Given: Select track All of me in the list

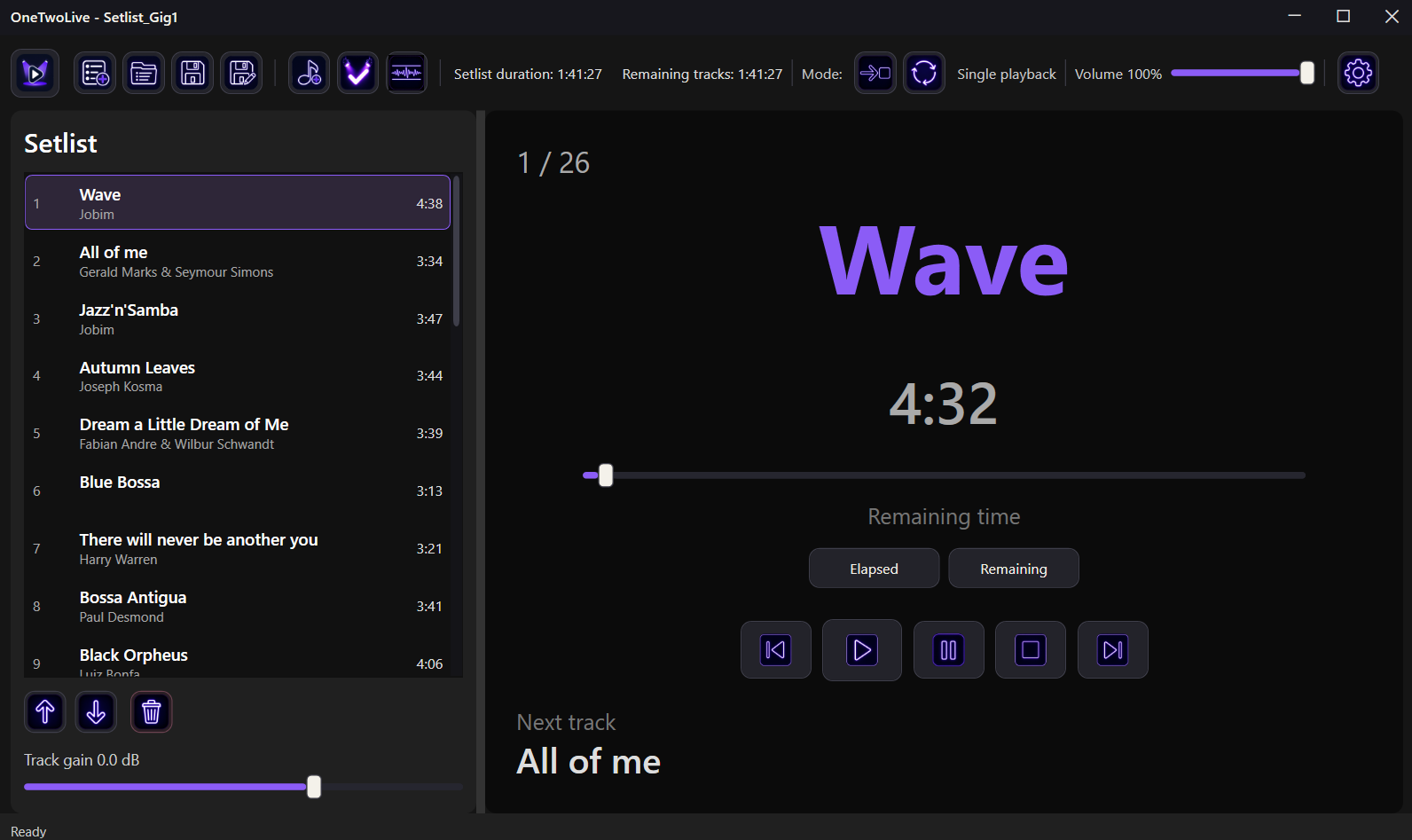Looking at the screenshot, I should [238, 261].
